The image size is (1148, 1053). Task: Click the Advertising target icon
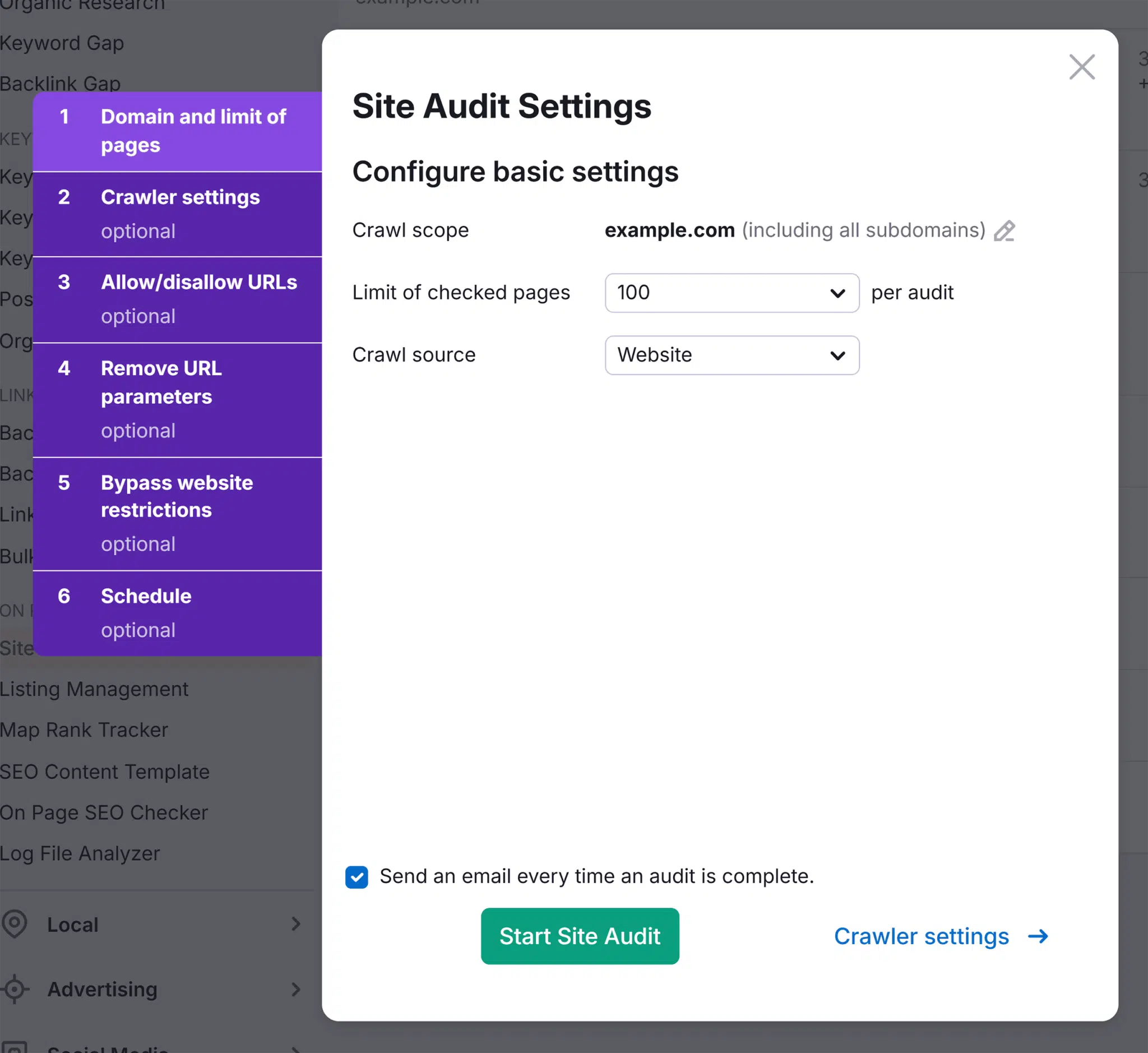point(15,989)
